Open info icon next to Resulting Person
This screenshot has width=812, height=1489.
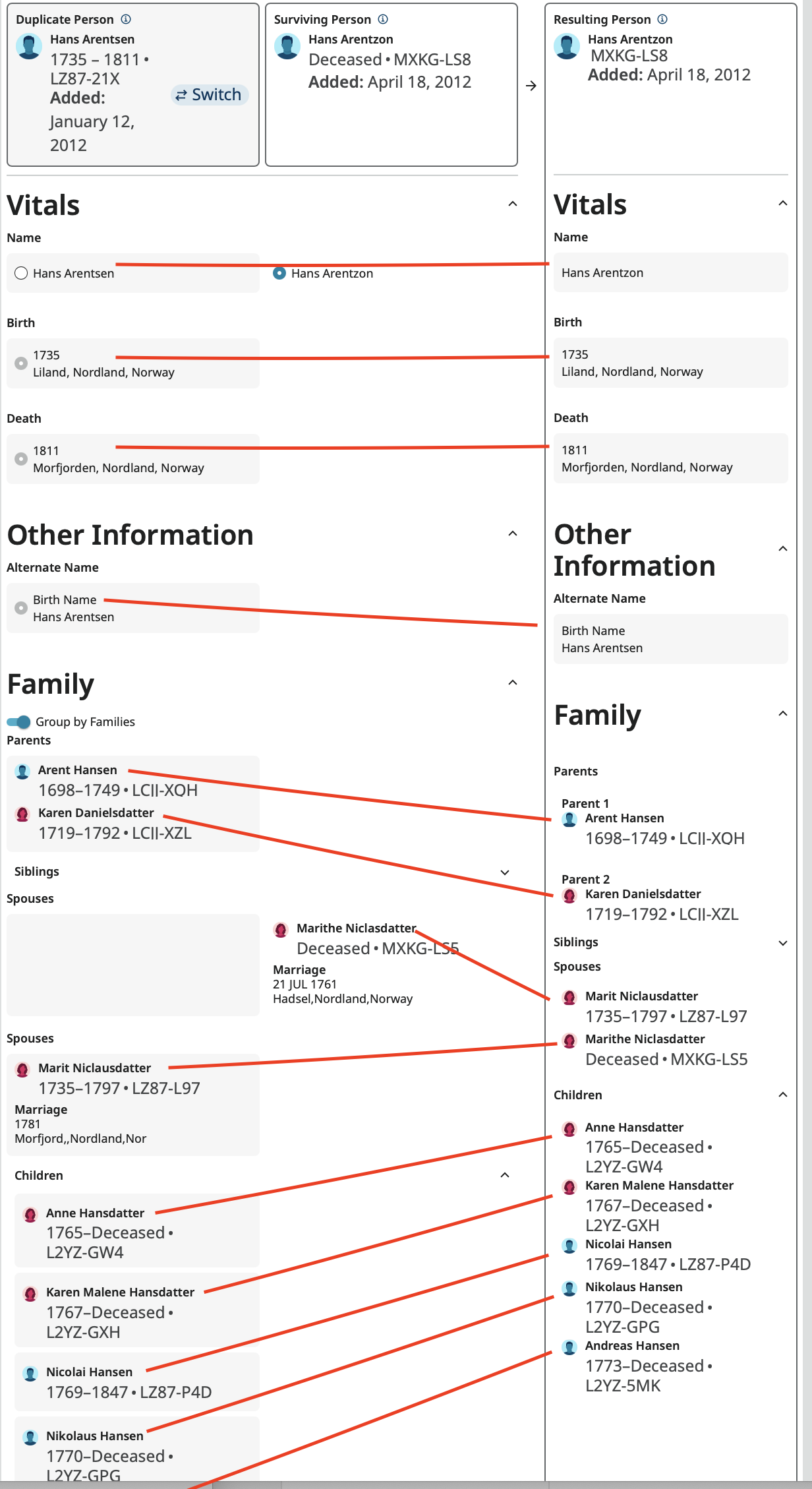point(662,19)
